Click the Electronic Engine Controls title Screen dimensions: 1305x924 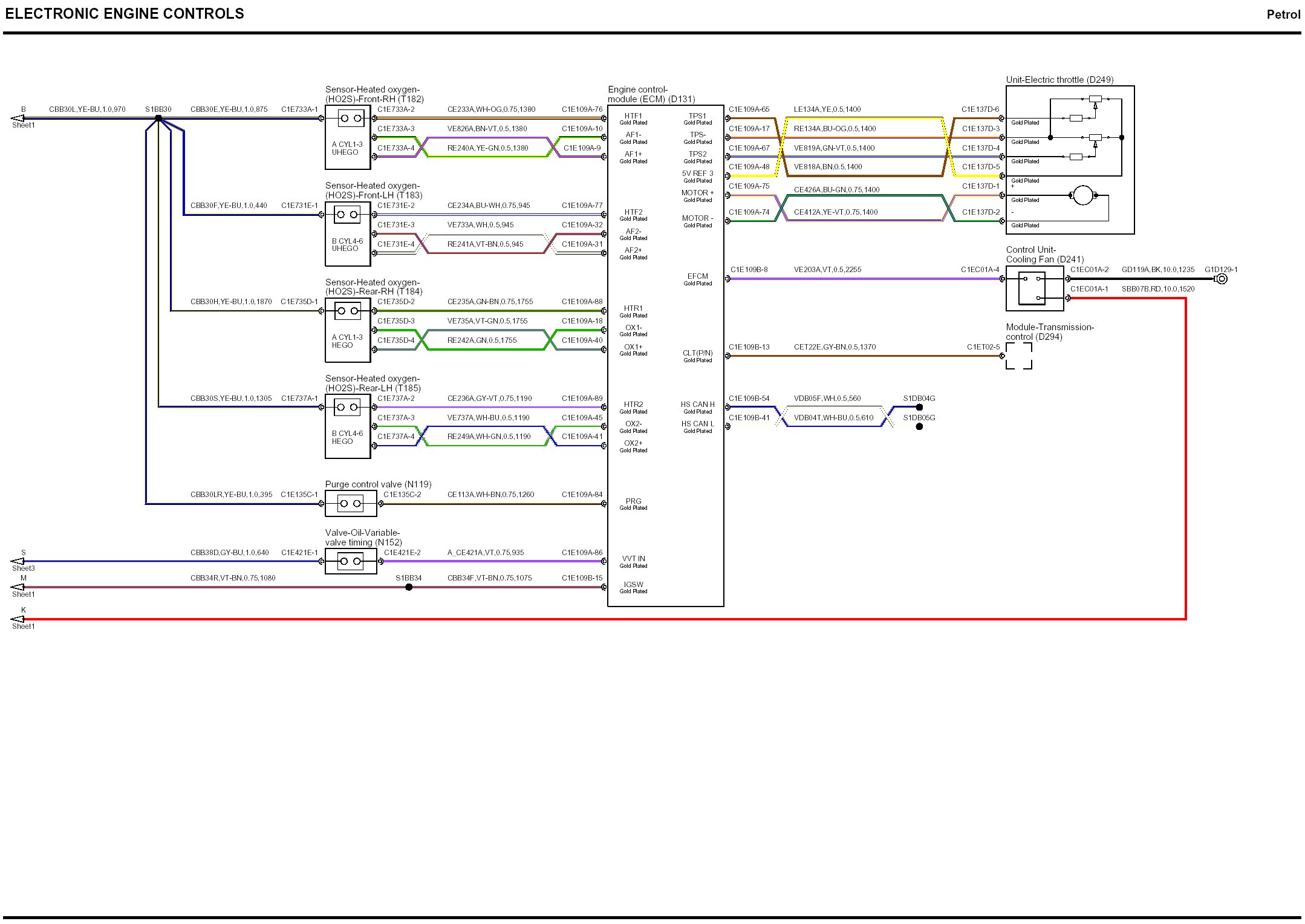(125, 14)
